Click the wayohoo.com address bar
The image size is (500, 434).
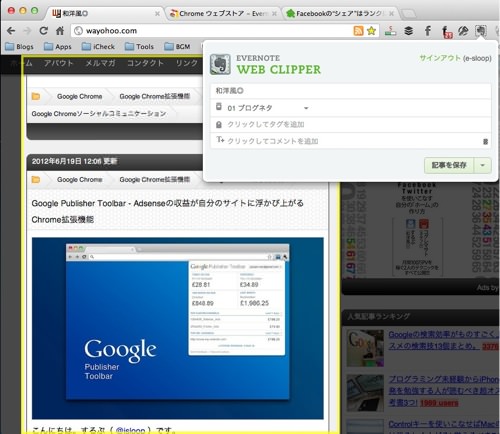point(213,31)
